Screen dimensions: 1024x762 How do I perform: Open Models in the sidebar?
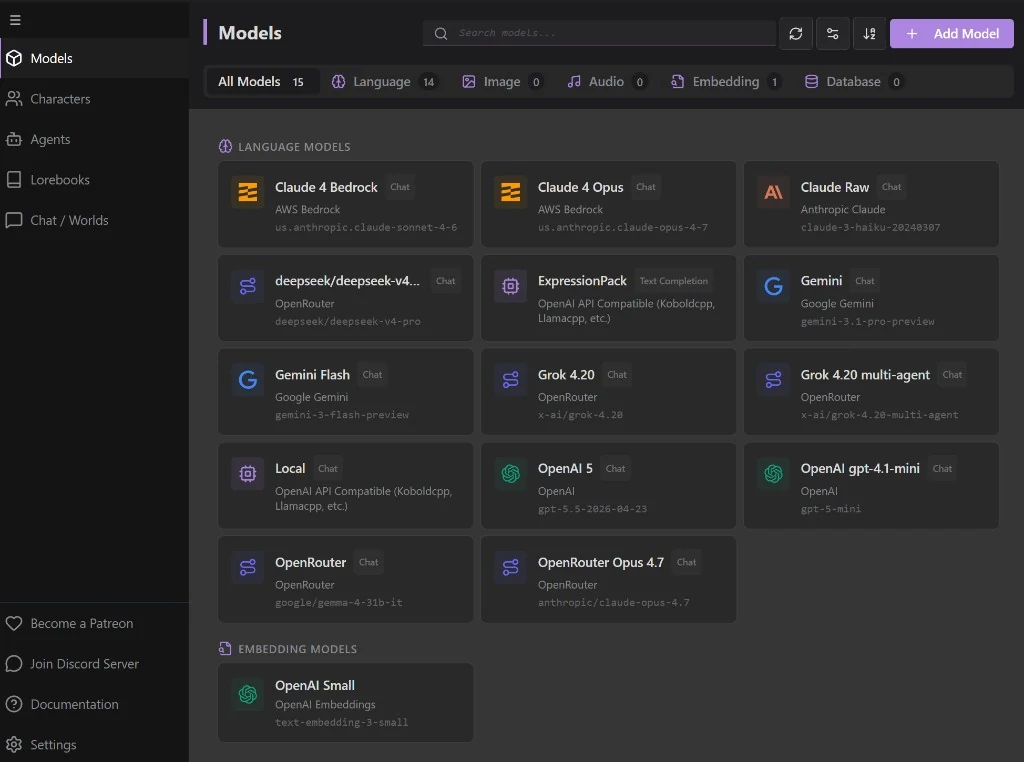click(x=95, y=58)
